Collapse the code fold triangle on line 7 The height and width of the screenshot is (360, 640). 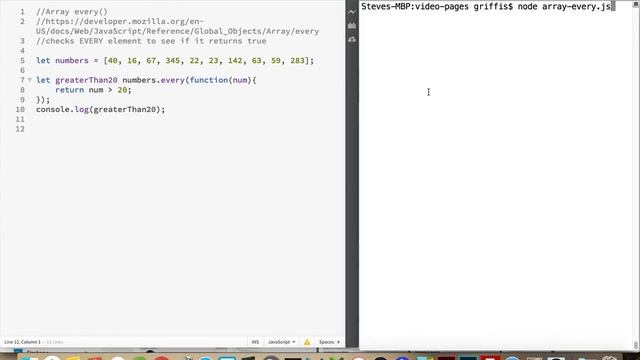coord(30,80)
